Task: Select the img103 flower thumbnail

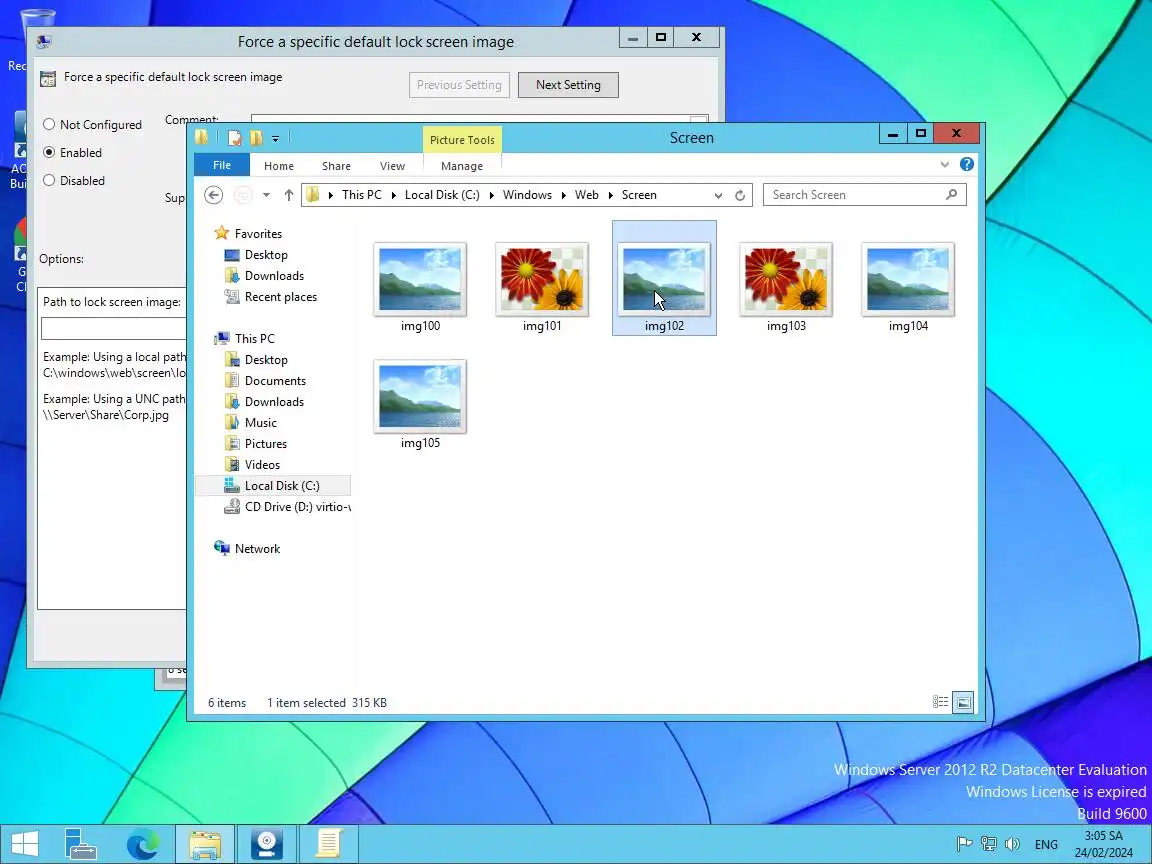Action: point(786,279)
